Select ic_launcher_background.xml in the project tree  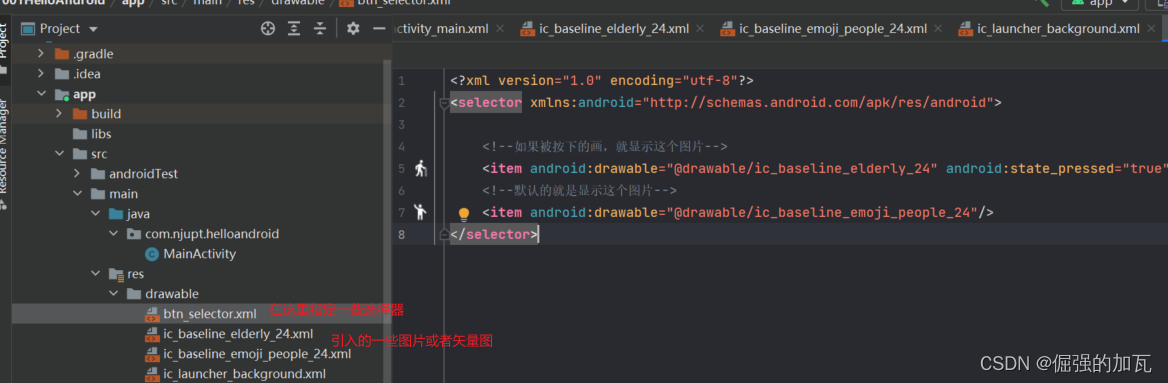pos(244,373)
